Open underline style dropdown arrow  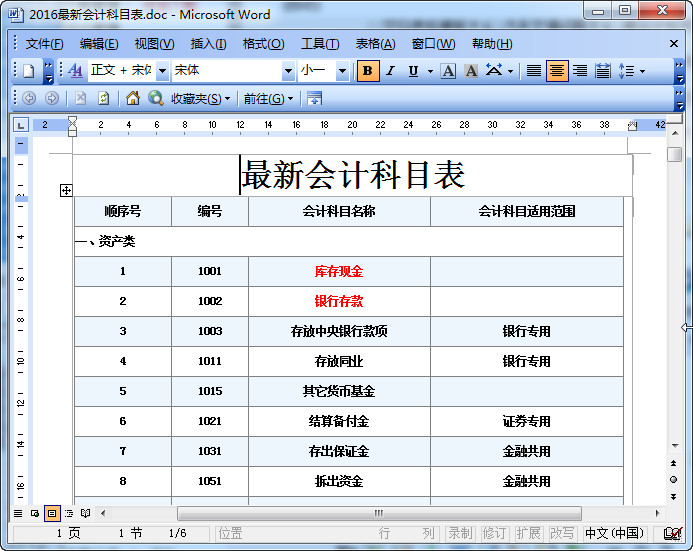coord(430,71)
